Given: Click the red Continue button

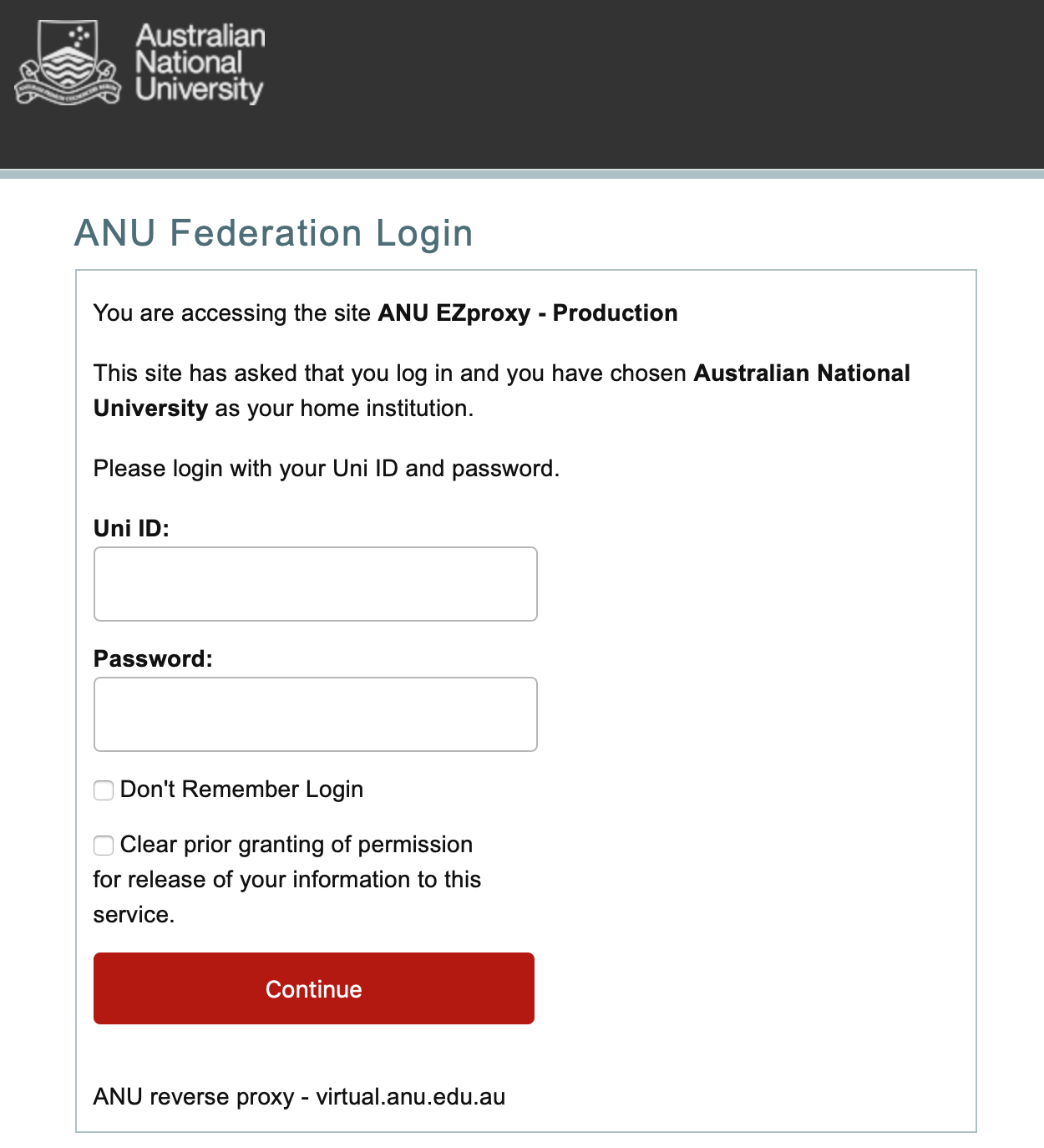Looking at the screenshot, I should pos(314,988).
